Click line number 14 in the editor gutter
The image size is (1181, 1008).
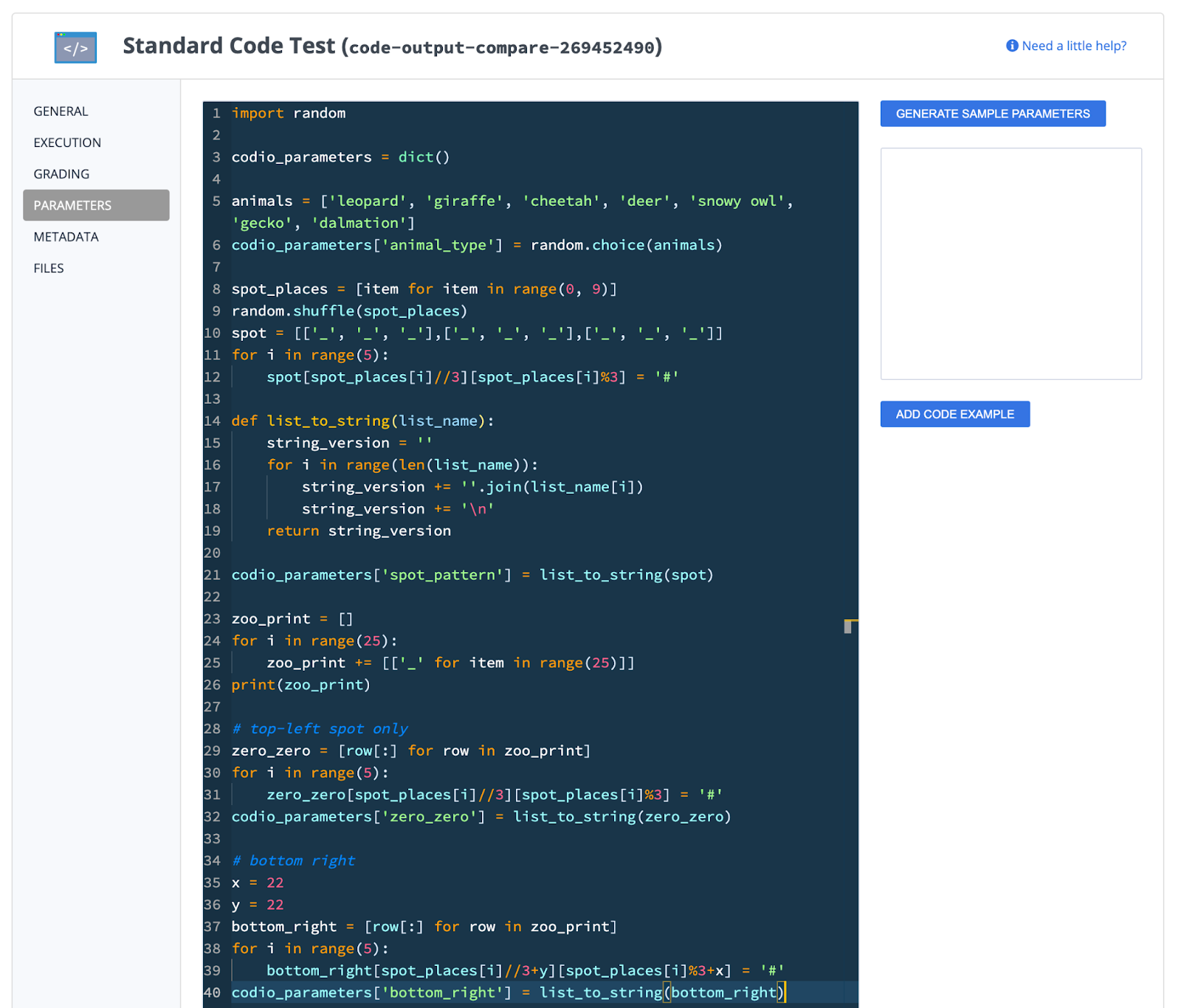coord(213,421)
